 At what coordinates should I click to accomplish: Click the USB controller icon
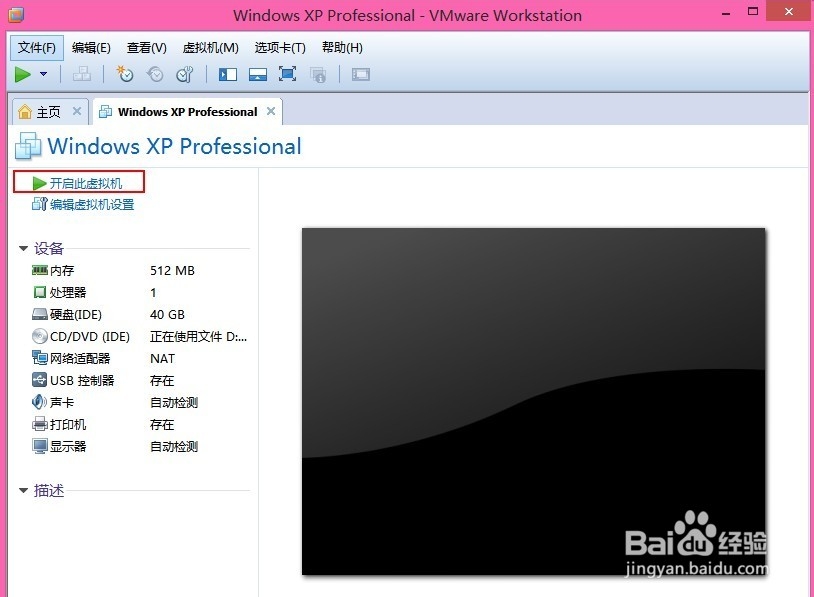[39, 380]
